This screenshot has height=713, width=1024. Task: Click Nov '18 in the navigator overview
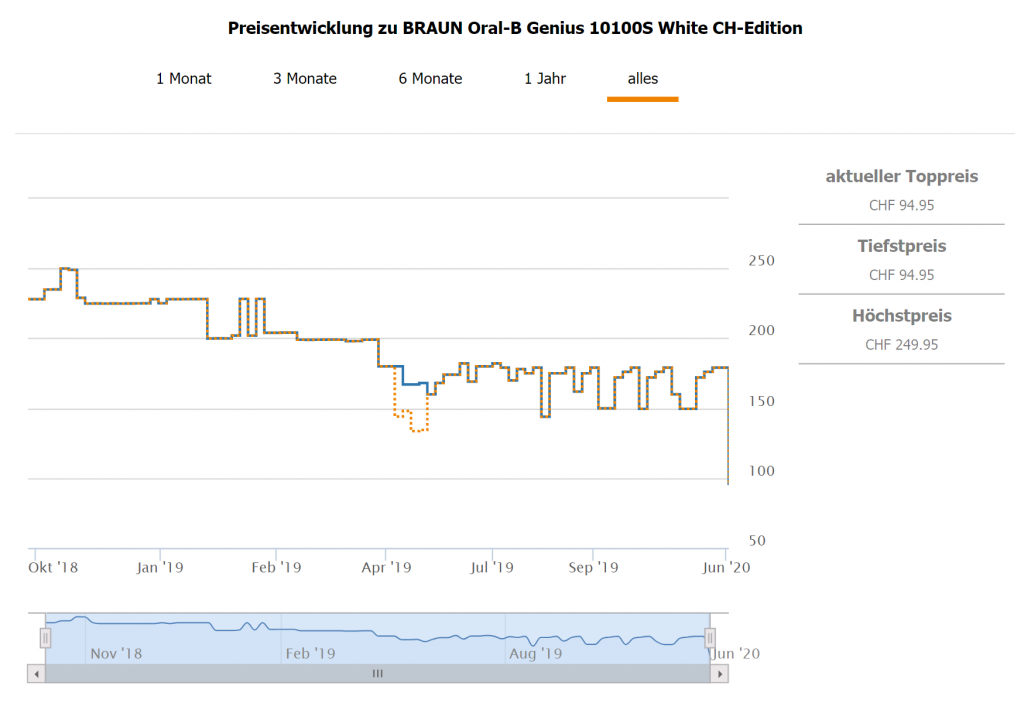pyautogui.click(x=116, y=654)
